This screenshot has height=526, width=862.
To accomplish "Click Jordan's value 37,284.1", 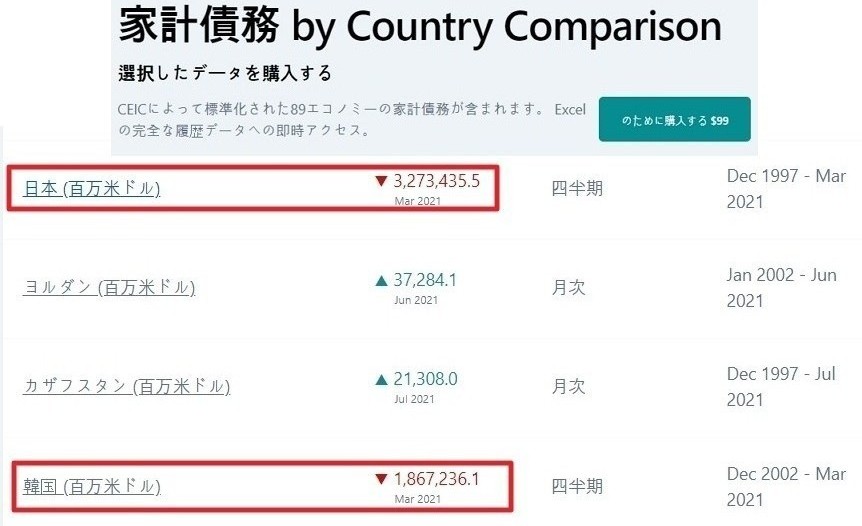I will 425,281.
